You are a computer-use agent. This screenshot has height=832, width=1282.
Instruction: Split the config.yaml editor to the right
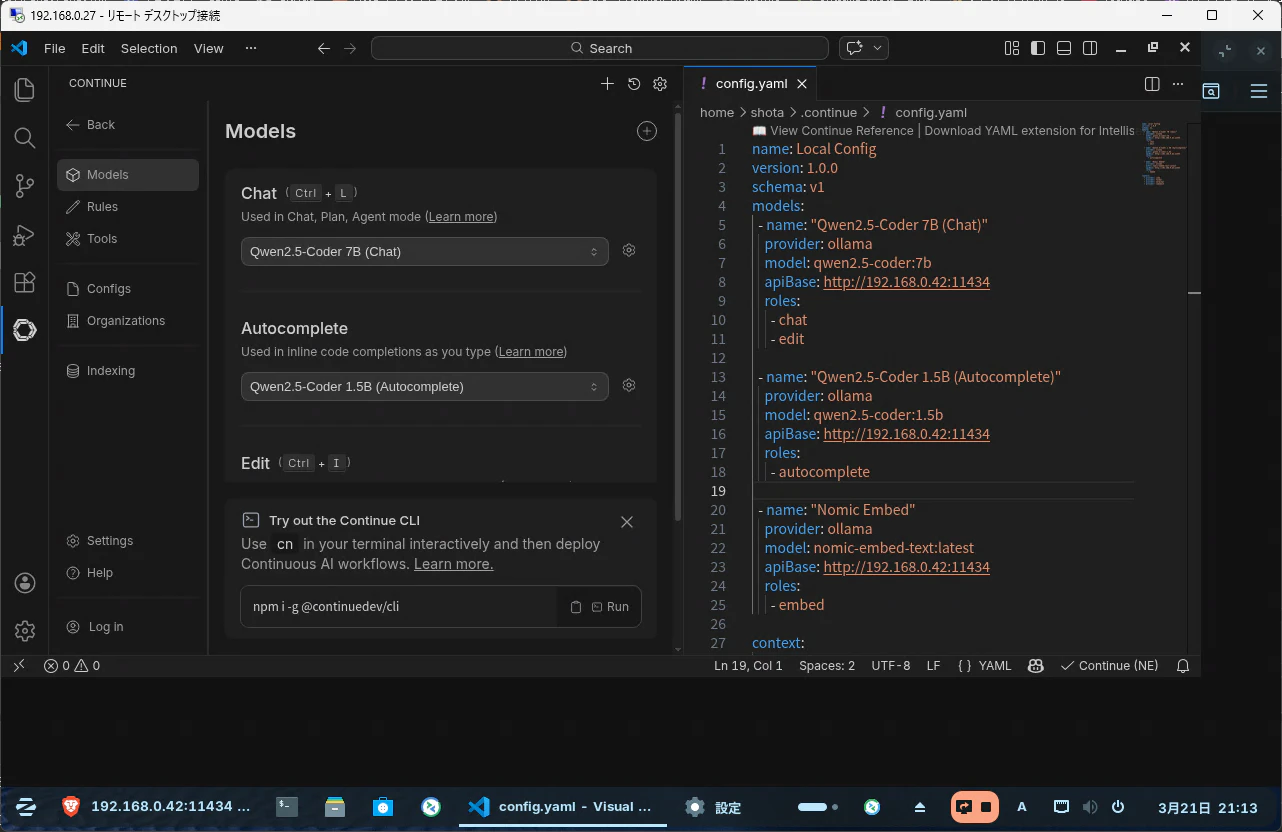point(1152,84)
